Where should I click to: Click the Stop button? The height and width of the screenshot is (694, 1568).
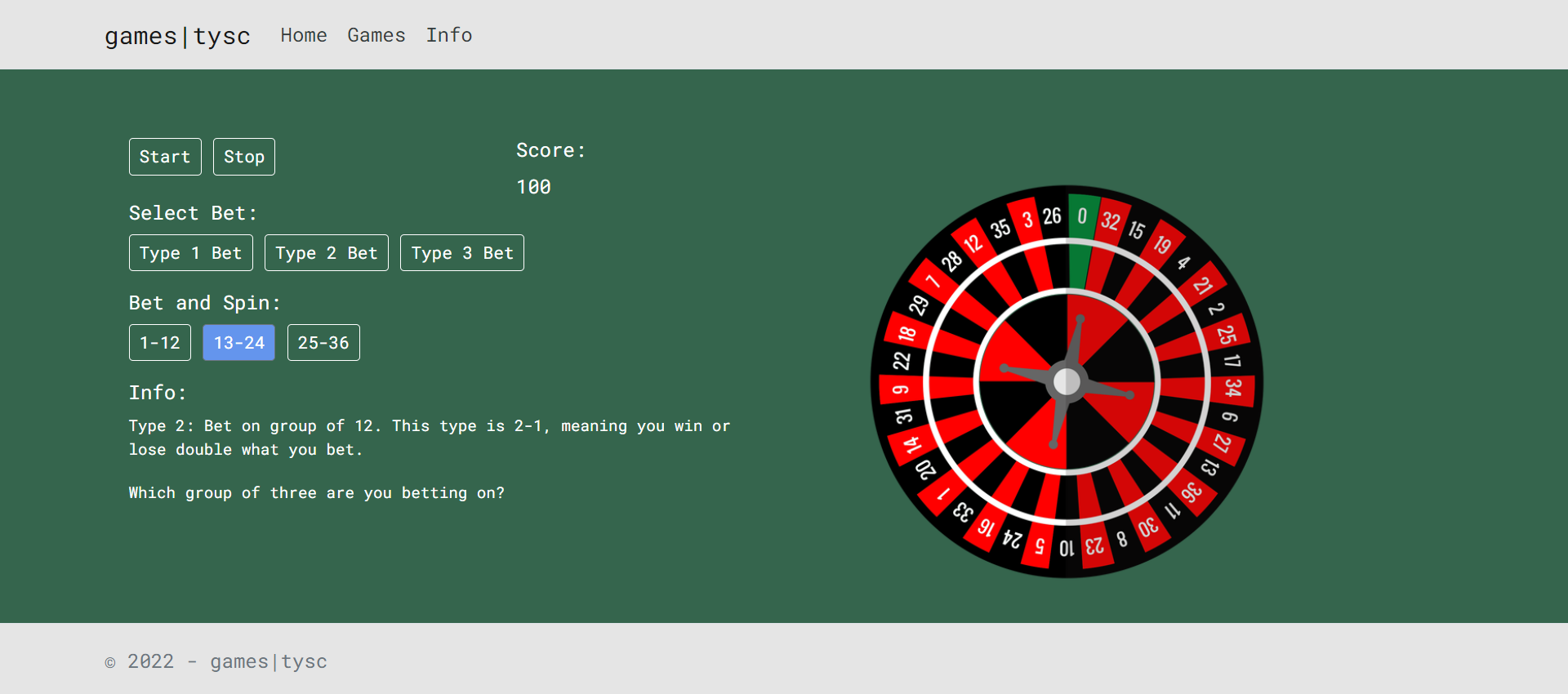[x=244, y=157]
